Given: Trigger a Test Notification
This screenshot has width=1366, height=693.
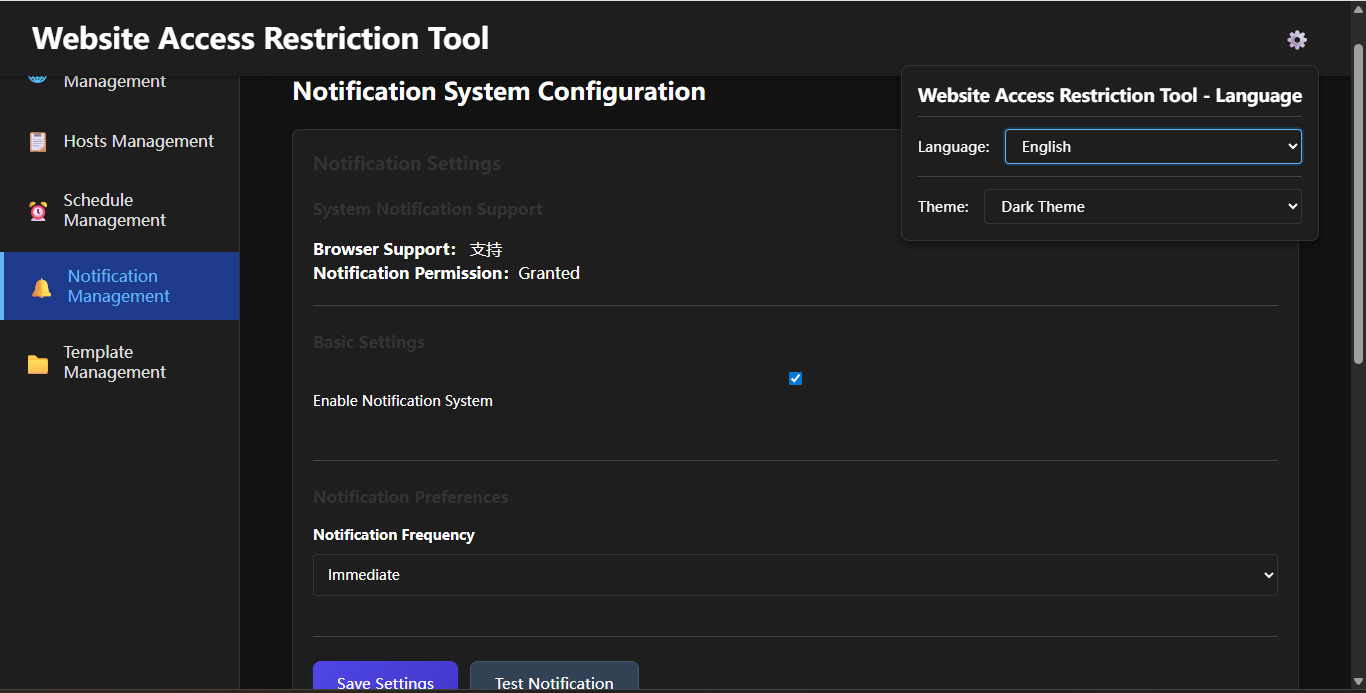Looking at the screenshot, I should (x=554, y=681).
